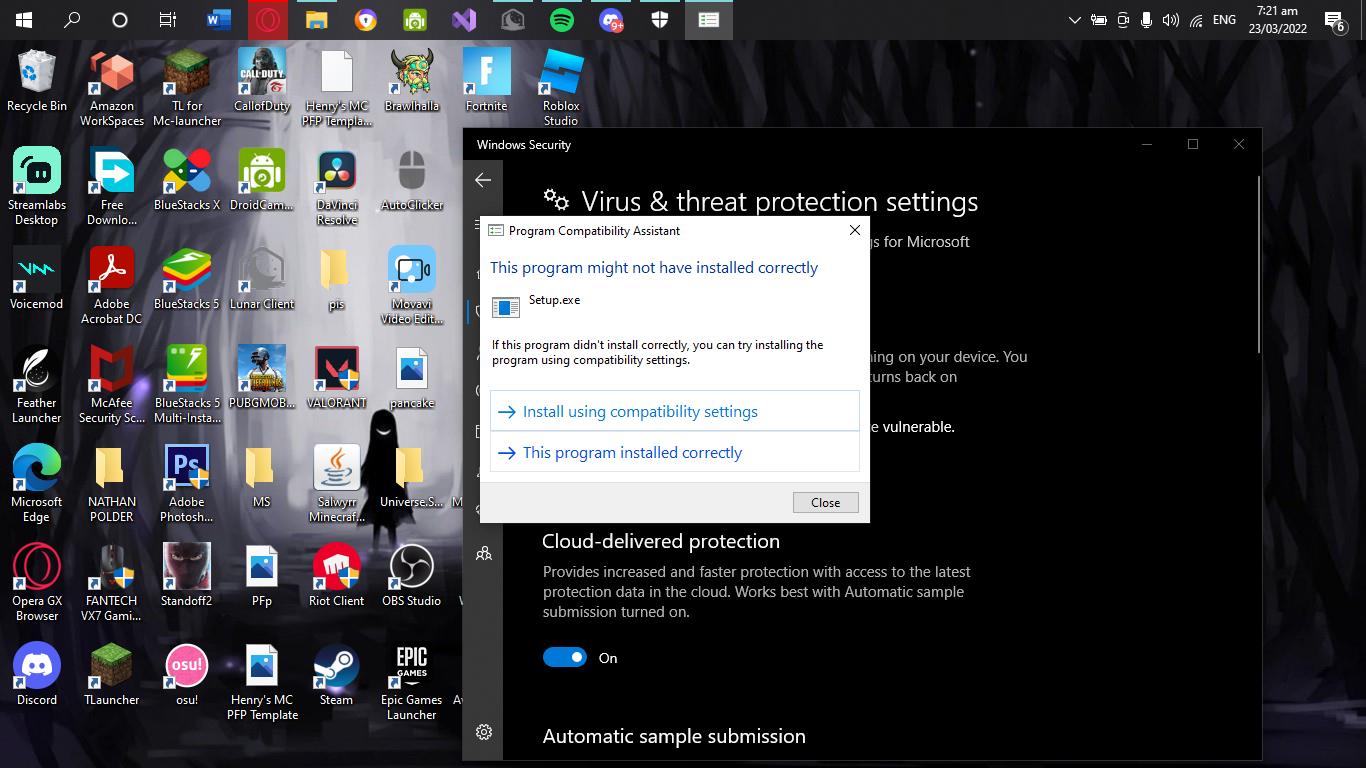Click back arrow in Windows Security
Screen dimensions: 1366x768
point(483,180)
